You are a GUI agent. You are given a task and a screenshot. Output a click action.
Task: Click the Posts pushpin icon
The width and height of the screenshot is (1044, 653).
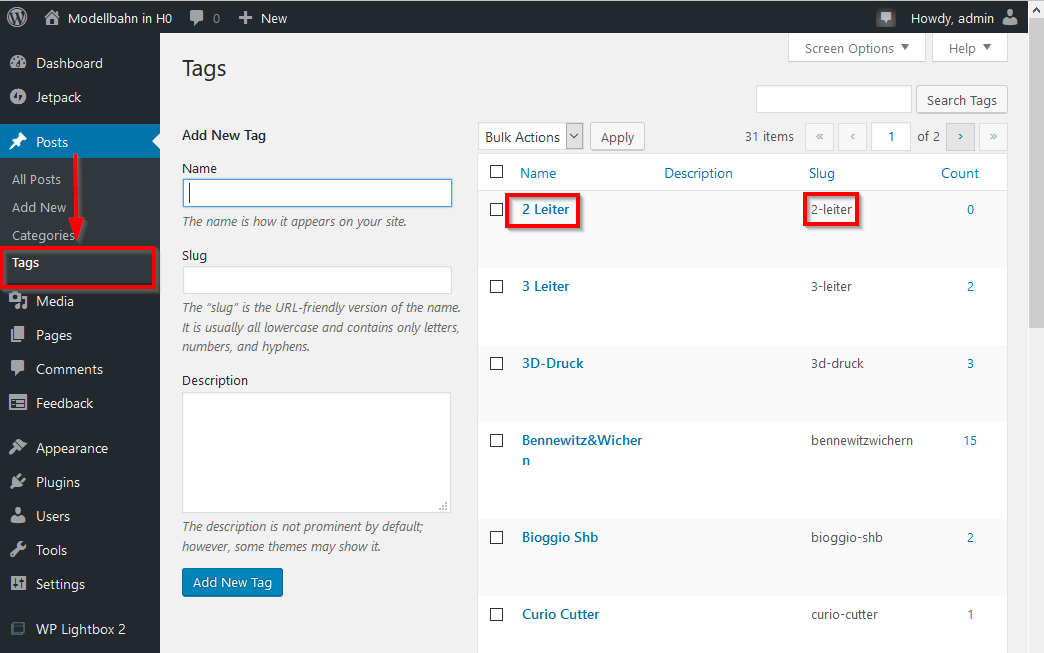(18, 141)
